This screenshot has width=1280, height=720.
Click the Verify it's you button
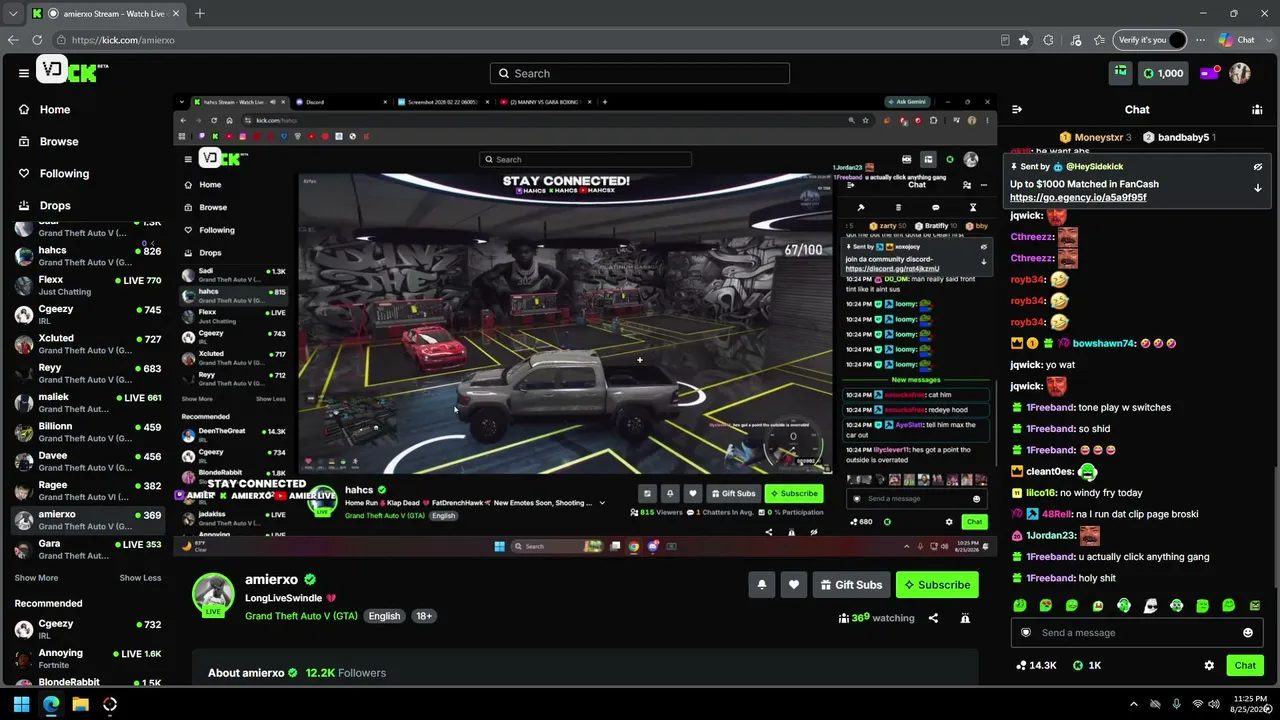click(x=1150, y=40)
